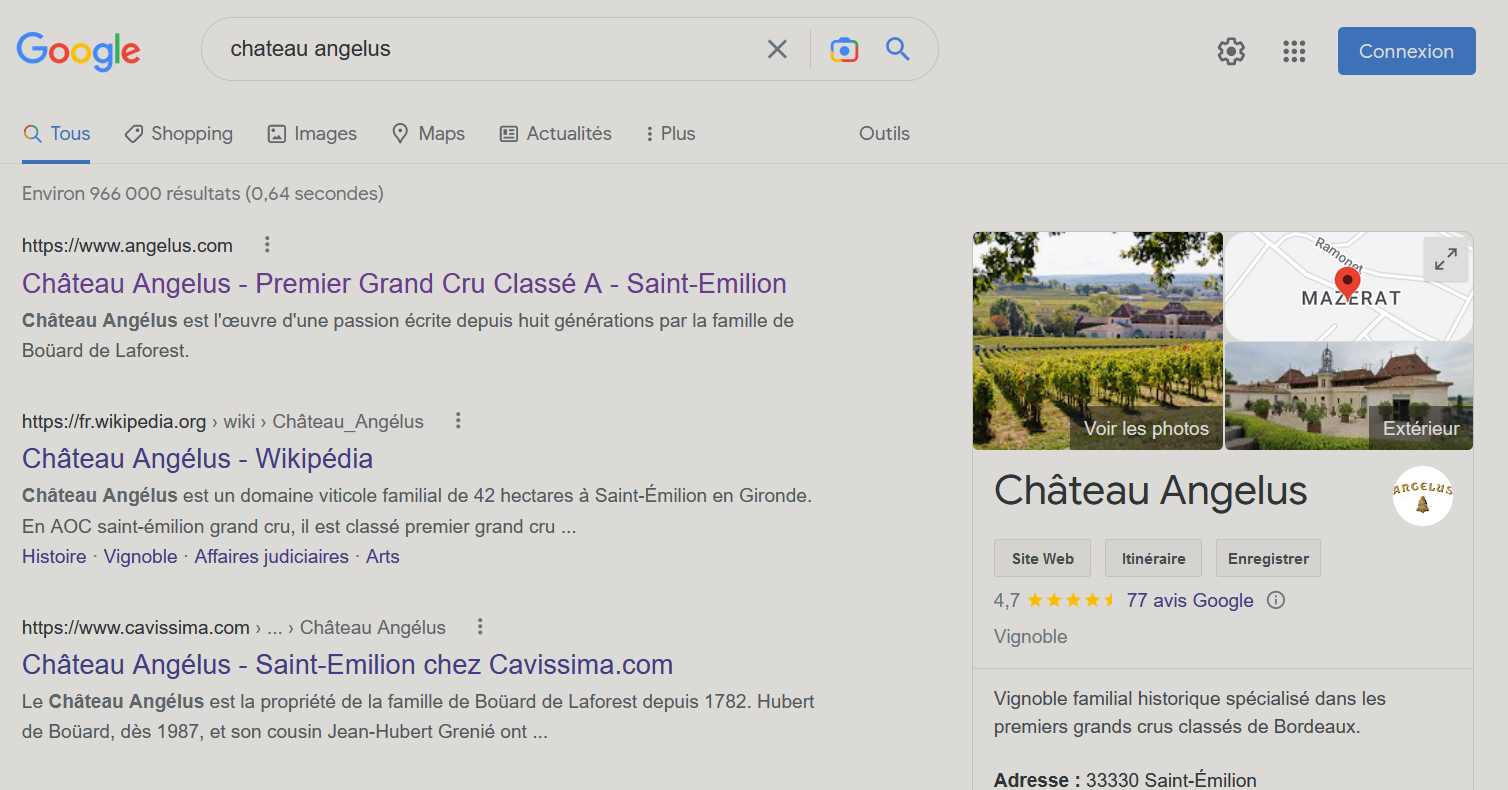Click the Itinéraire button
The width and height of the screenshot is (1508, 790).
[x=1153, y=558]
